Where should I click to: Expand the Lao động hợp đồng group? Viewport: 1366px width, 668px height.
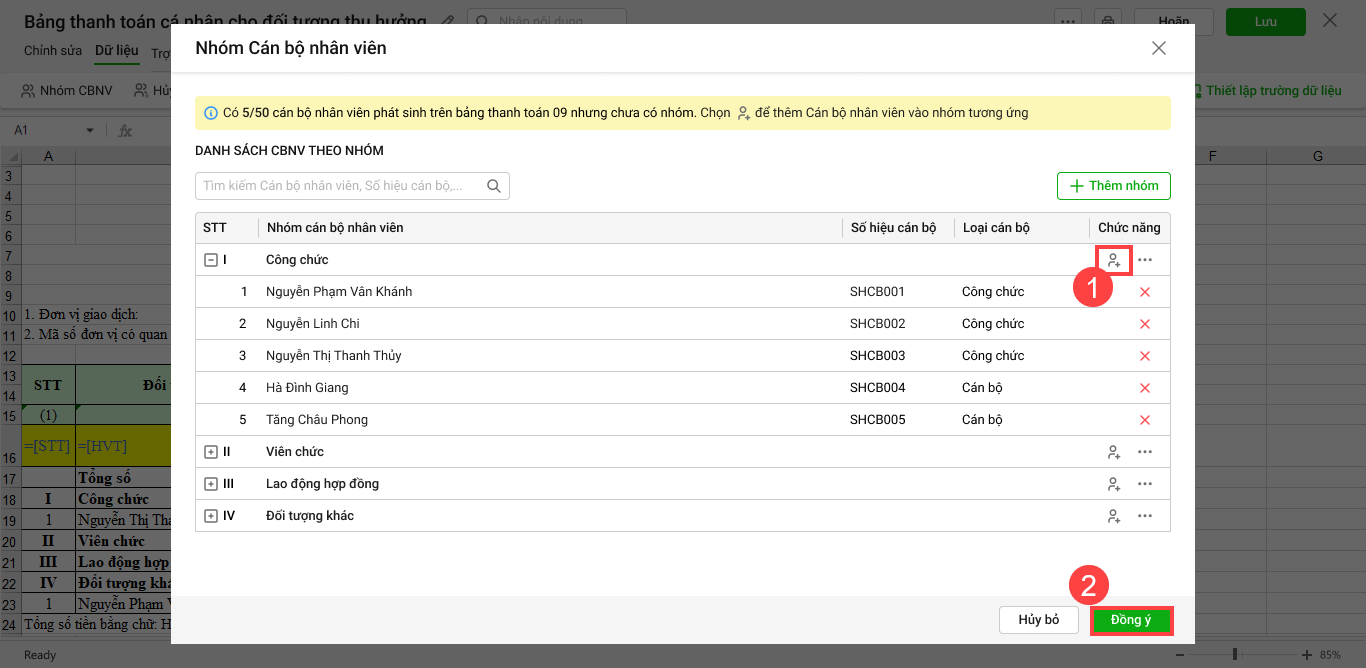211,484
